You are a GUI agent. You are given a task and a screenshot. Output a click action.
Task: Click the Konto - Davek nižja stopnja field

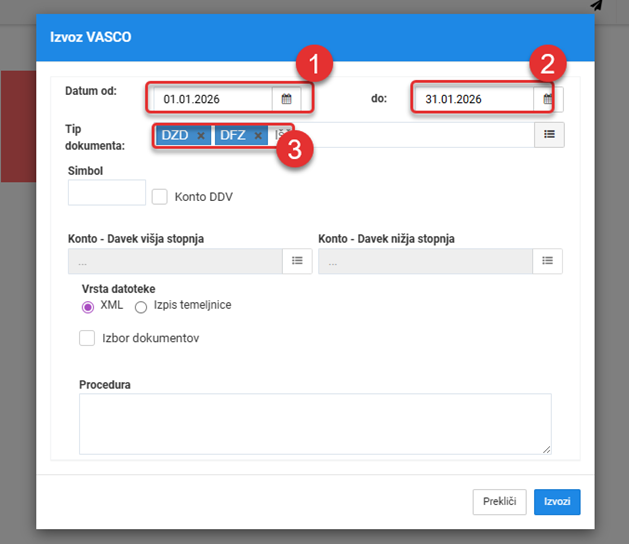pyautogui.click(x=426, y=261)
